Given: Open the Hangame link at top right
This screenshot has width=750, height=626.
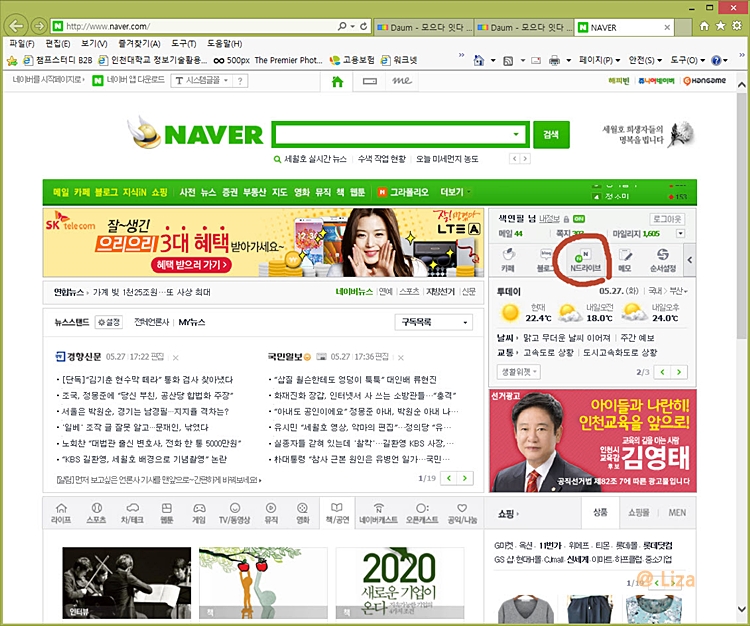Looking at the screenshot, I should click(705, 81).
